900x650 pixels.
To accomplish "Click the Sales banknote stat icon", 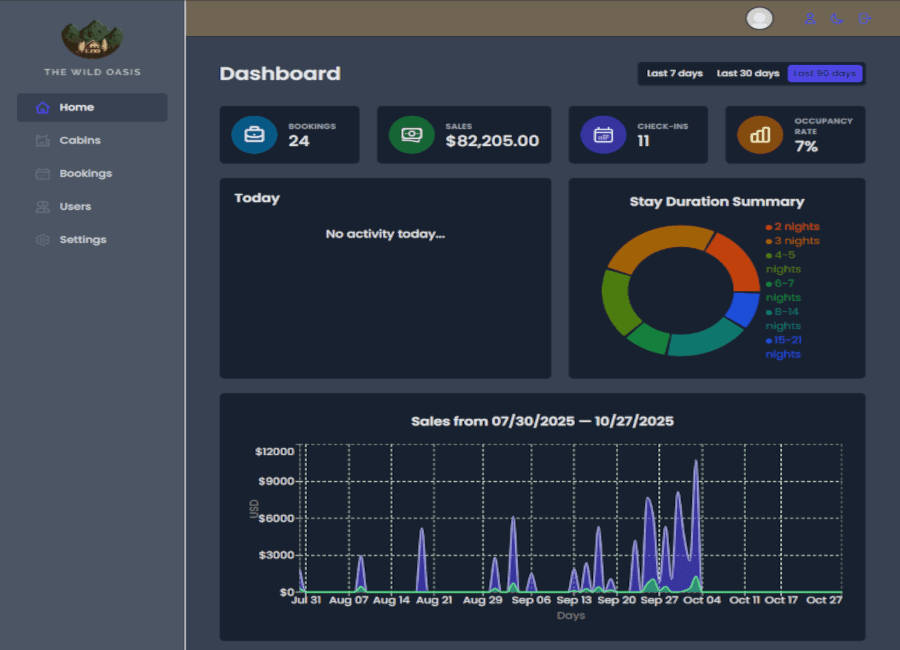I will (x=411, y=135).
